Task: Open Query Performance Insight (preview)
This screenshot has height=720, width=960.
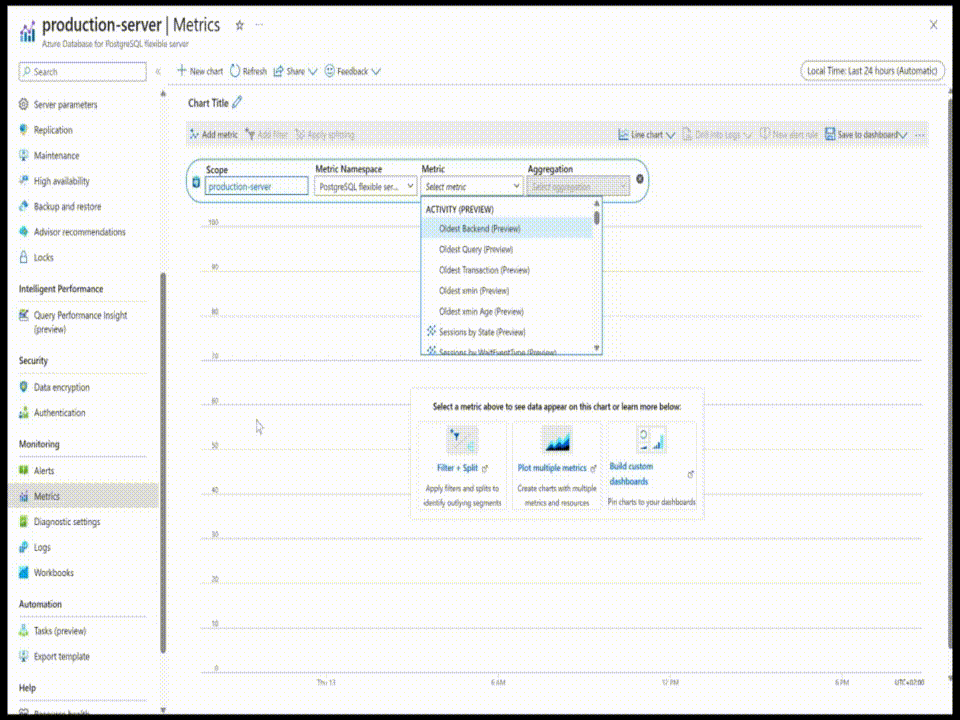Action: coord(80,322)
